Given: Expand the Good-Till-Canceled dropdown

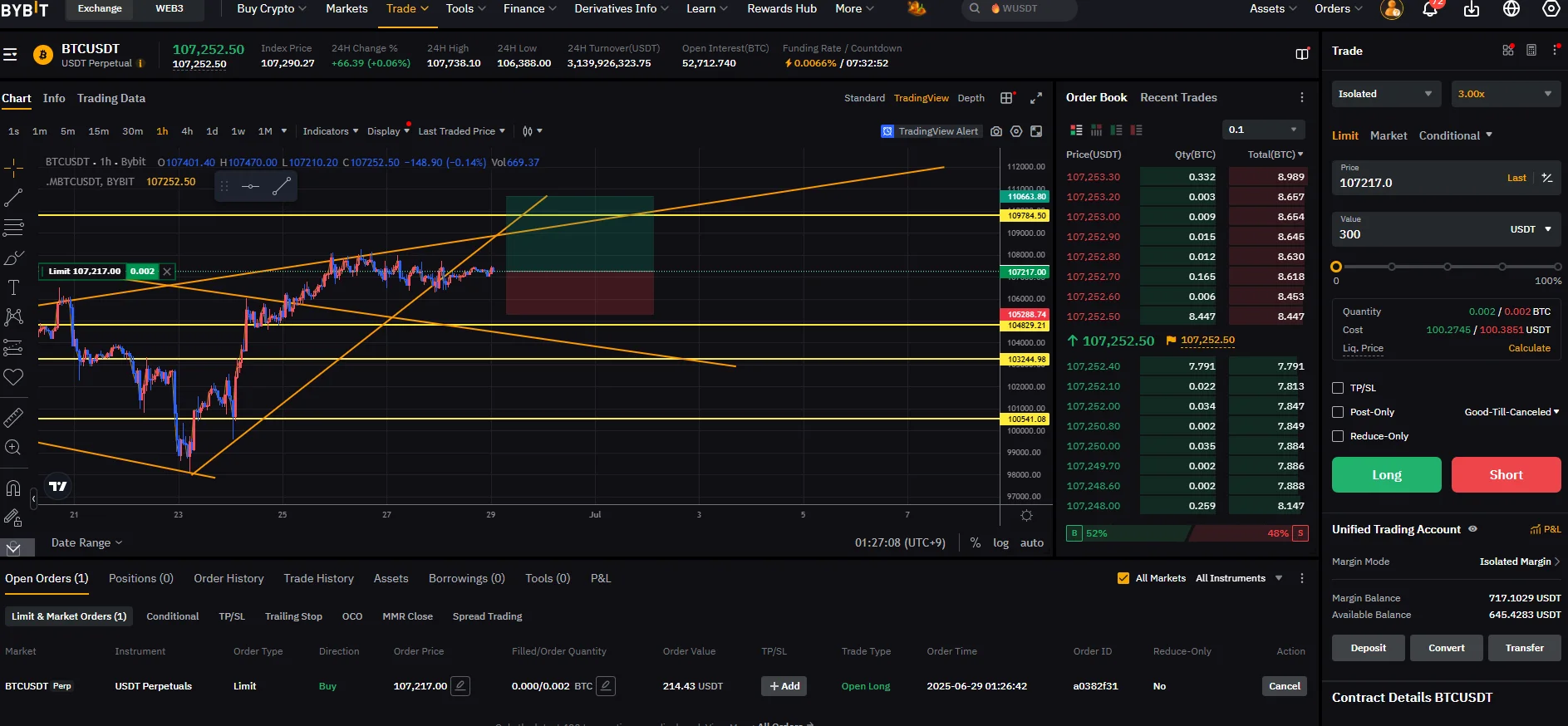Looking at the screenshot, I should pos(1511,412).
